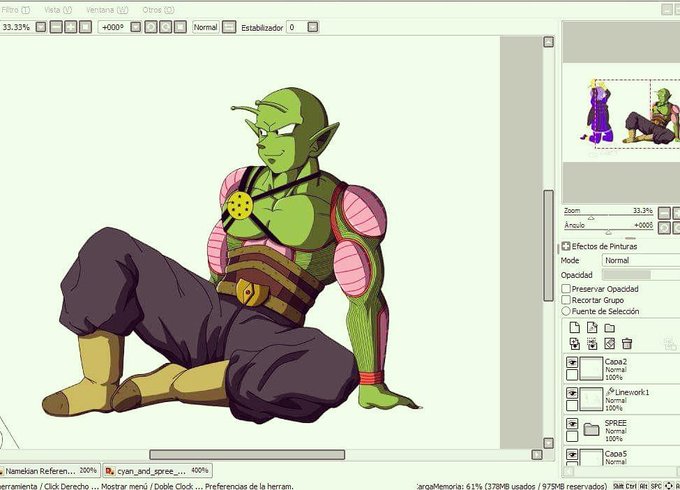Click layer panel scrollbar left arrow
680x490 pixels.
click(x=568, y=471)
